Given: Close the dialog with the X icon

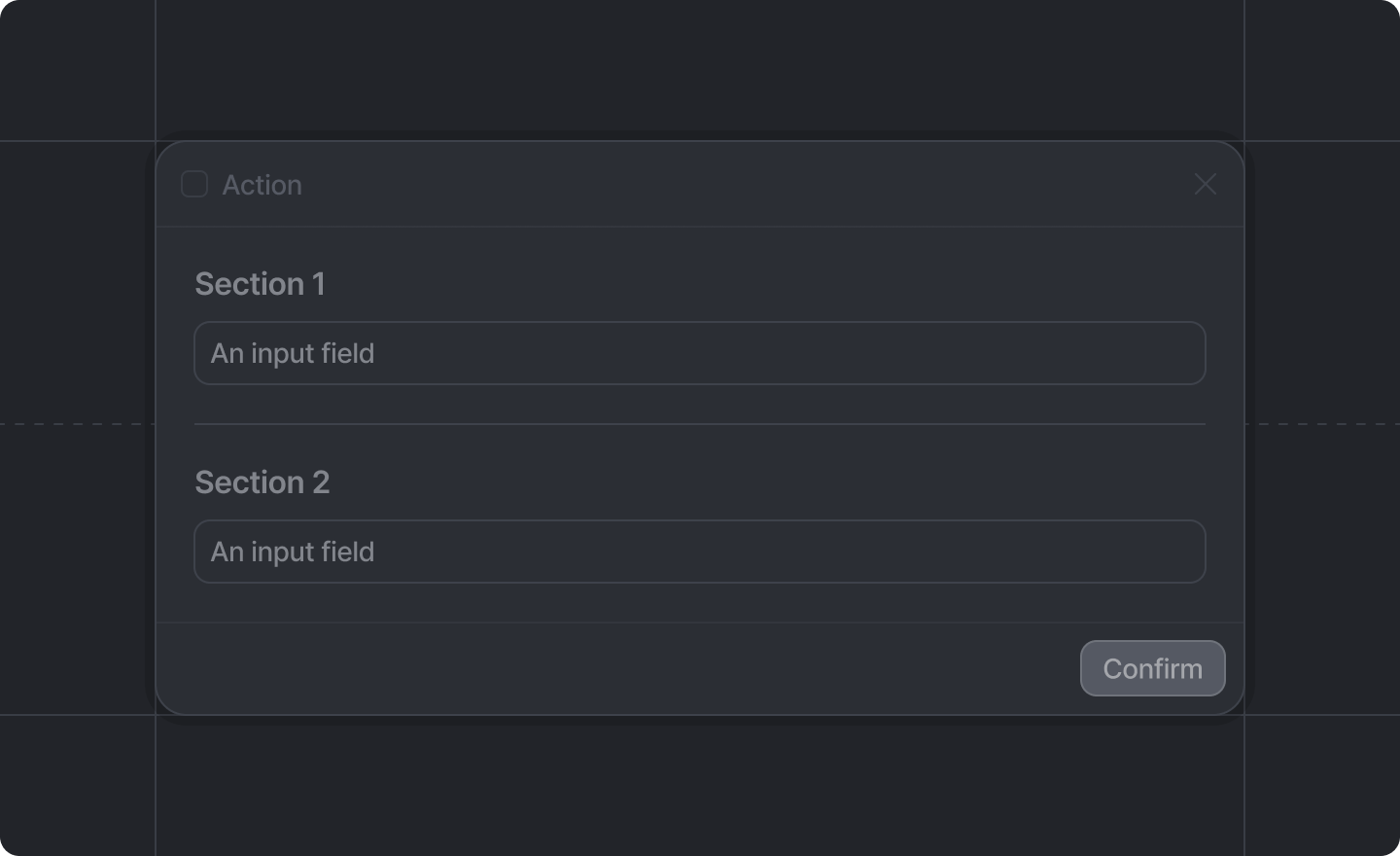Looking at the screenshot, I should (x=1206, y=184).
